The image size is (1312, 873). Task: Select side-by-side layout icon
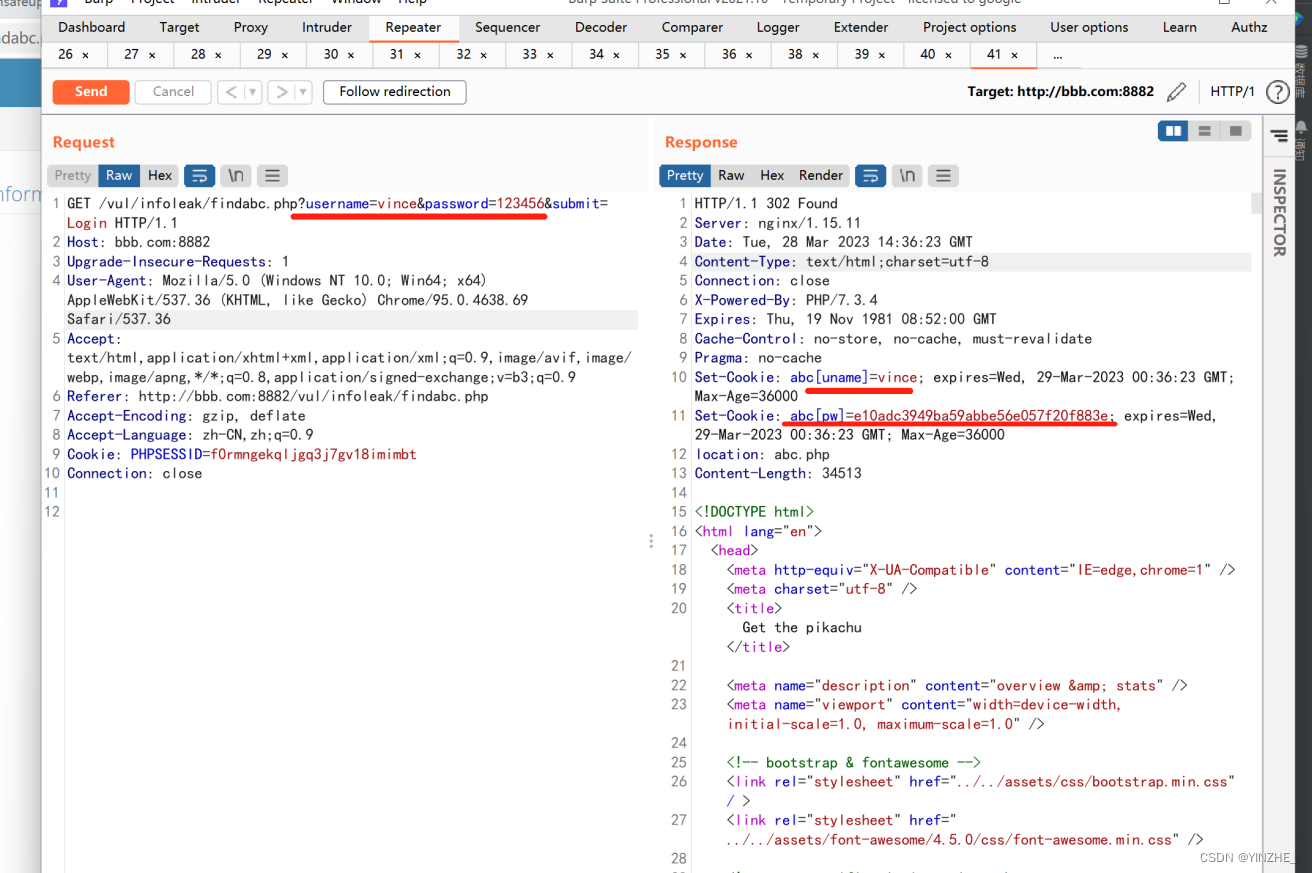pyautogui.click(x=1173, y=131)
